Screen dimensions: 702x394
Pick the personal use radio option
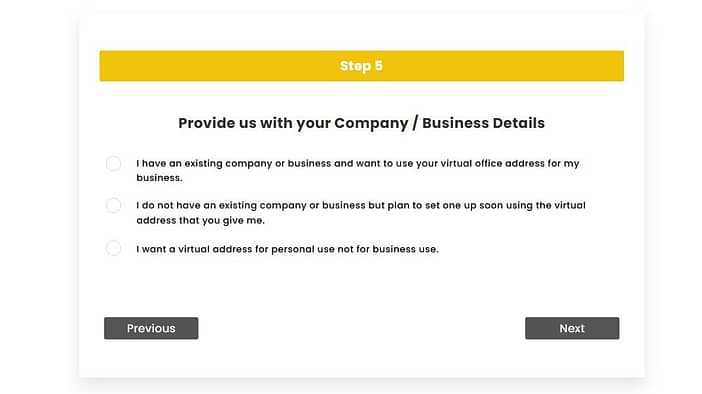click(x=114, y=248)
